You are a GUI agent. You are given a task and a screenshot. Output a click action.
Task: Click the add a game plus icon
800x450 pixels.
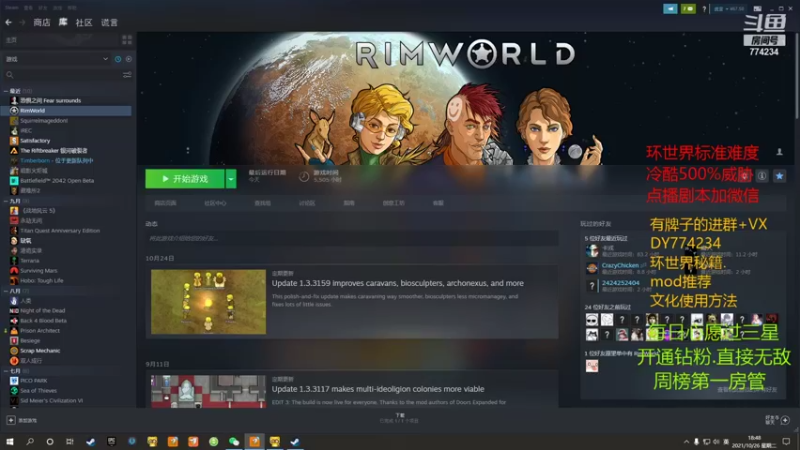point(11,420)
